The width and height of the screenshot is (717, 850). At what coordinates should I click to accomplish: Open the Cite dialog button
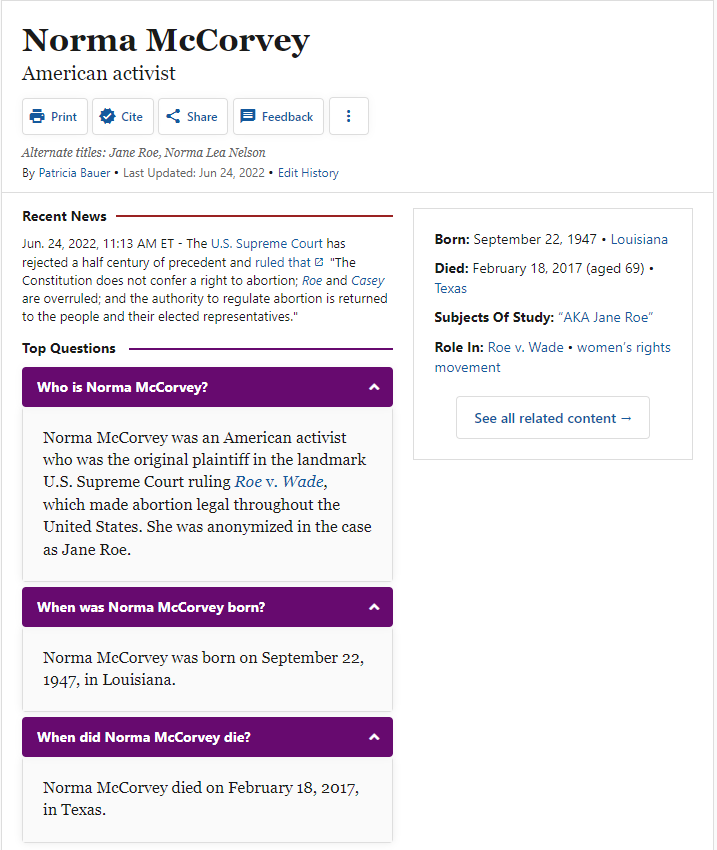(x=122, y=117)
